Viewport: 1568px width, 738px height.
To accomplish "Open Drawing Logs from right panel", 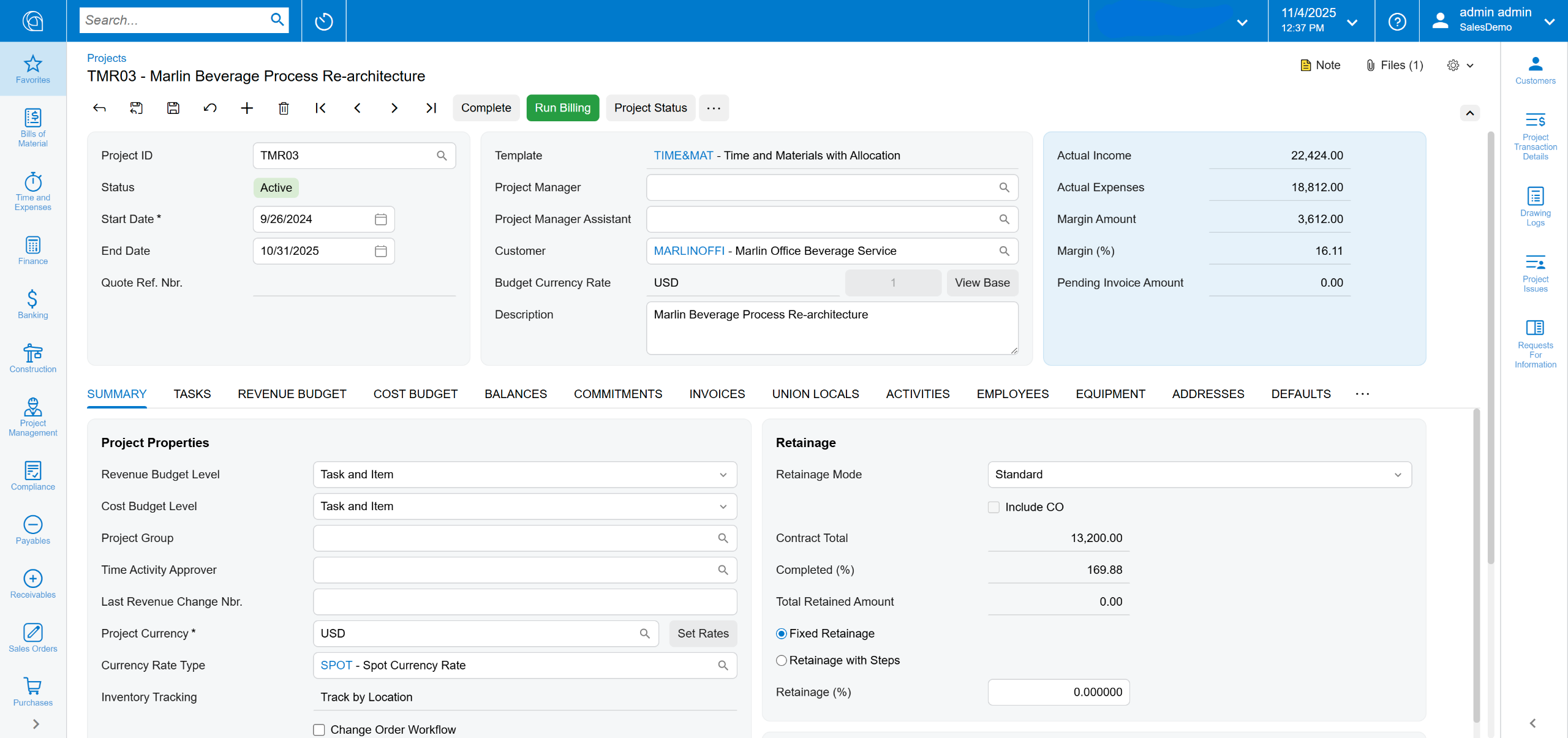I will coord(1535,206).
